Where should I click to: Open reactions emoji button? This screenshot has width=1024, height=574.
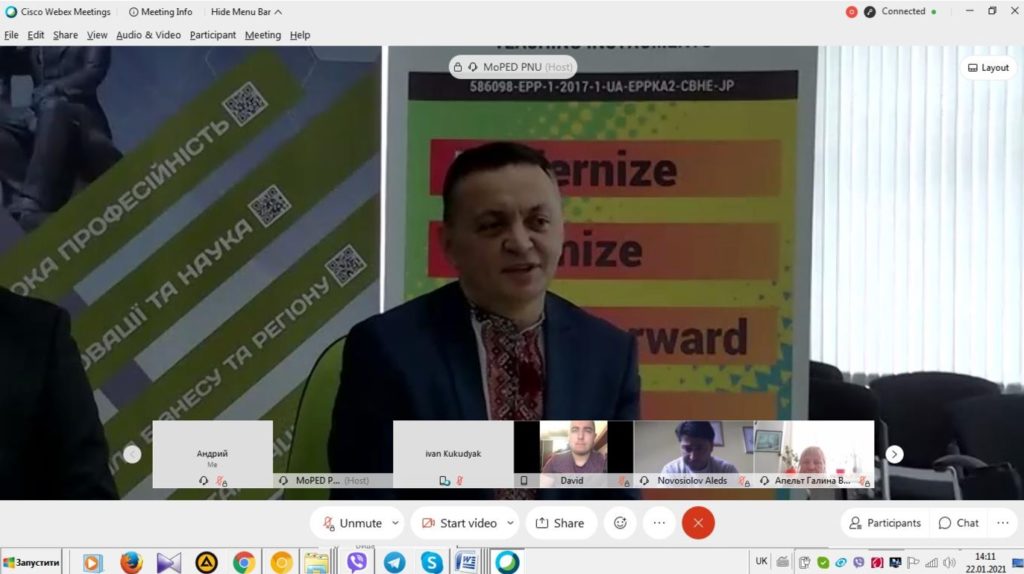click(x=620, y=523)
